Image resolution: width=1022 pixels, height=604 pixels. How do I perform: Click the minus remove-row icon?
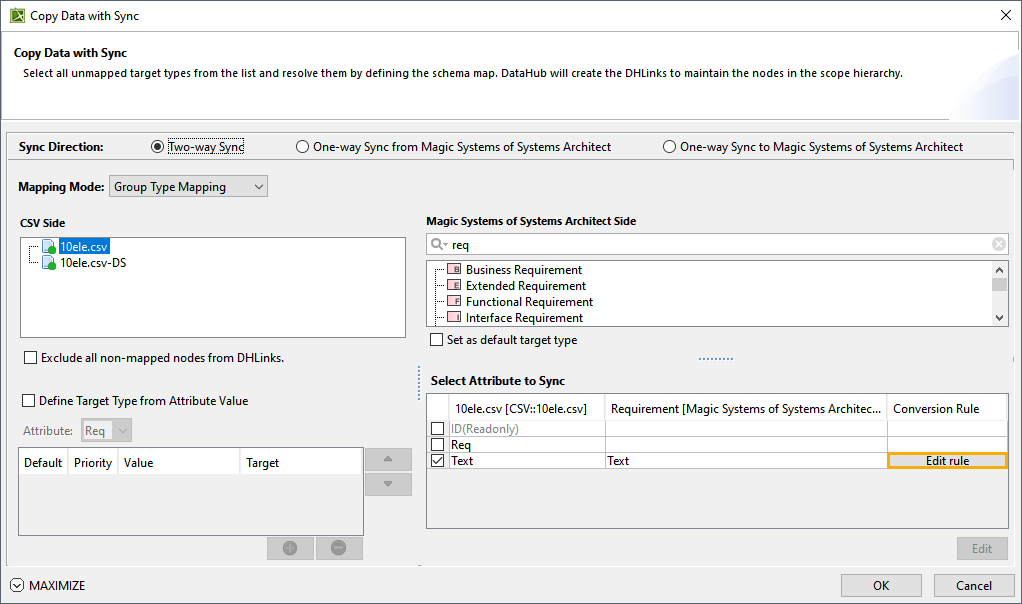(339, 548)
